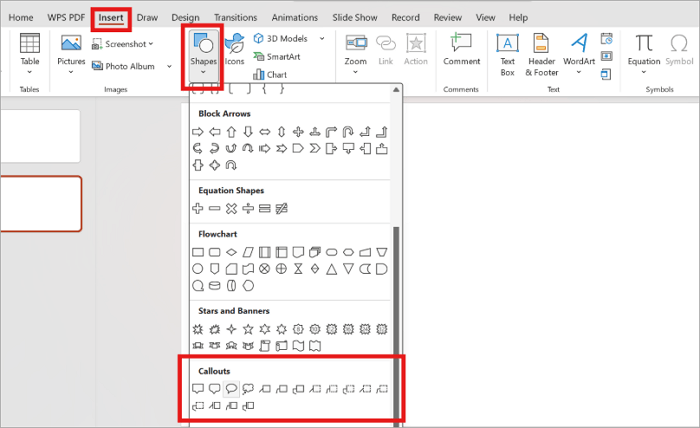Select the Cloud callout shape

point(248,389)
